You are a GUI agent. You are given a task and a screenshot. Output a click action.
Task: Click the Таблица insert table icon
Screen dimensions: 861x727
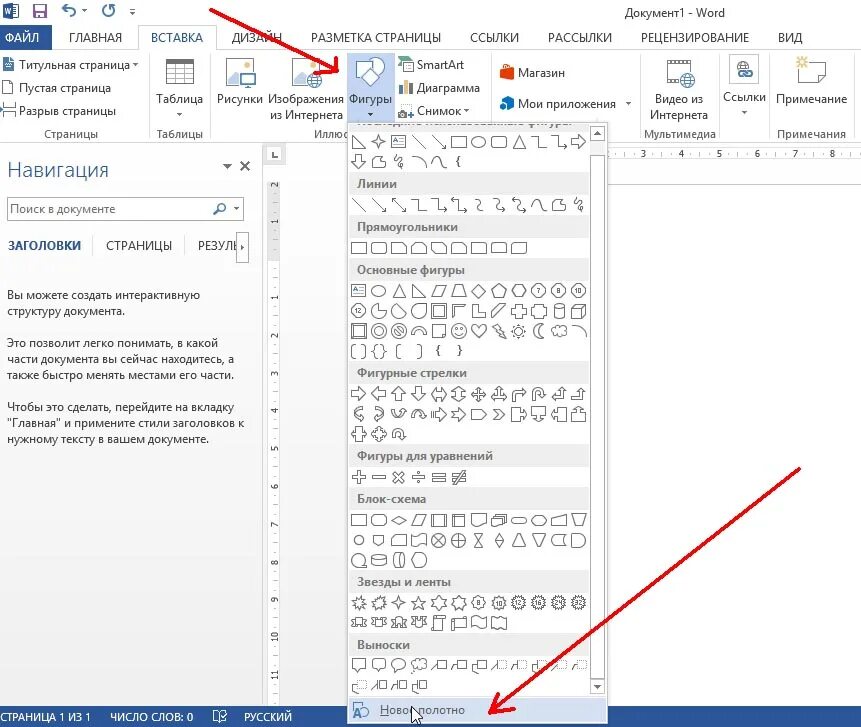[x=180, y=71]
